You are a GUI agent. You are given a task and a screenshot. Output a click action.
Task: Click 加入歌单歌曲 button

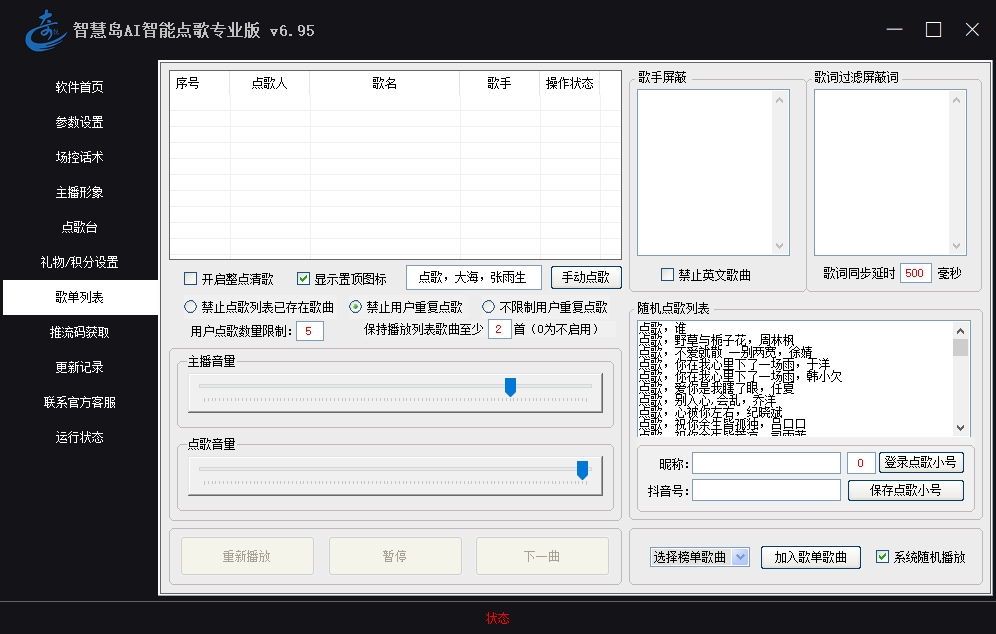click(810, 557)
